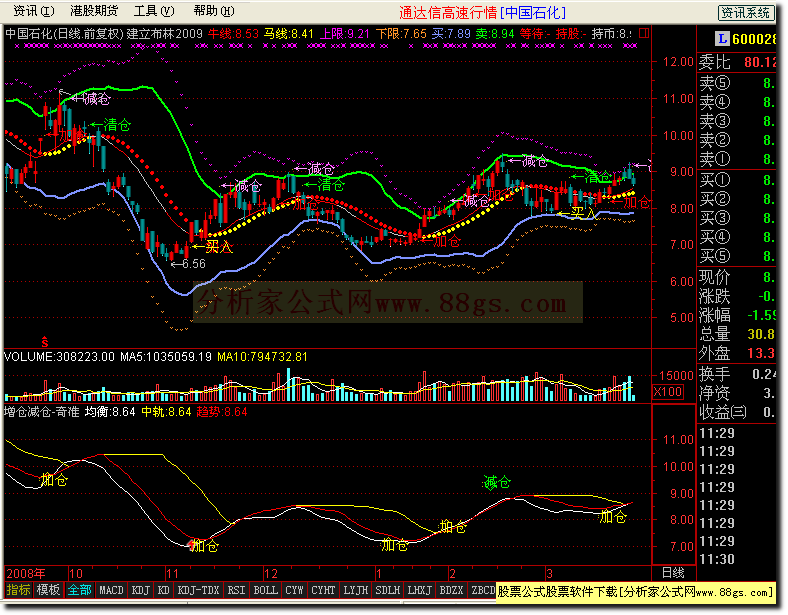
Task: Click the 马线:8.41 value
Action: pos(288,34)
